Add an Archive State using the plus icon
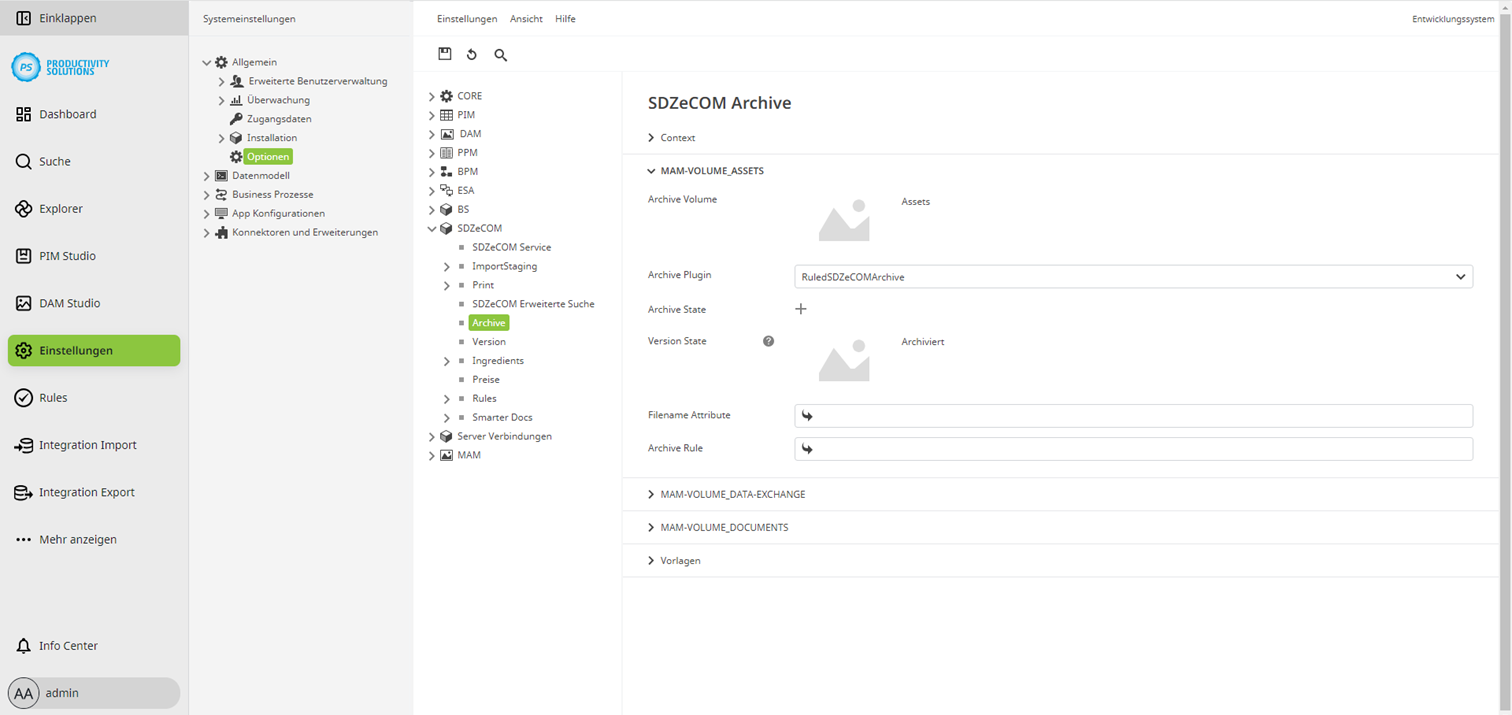Screen dimensions: 1512x715 tap(800, 309)
